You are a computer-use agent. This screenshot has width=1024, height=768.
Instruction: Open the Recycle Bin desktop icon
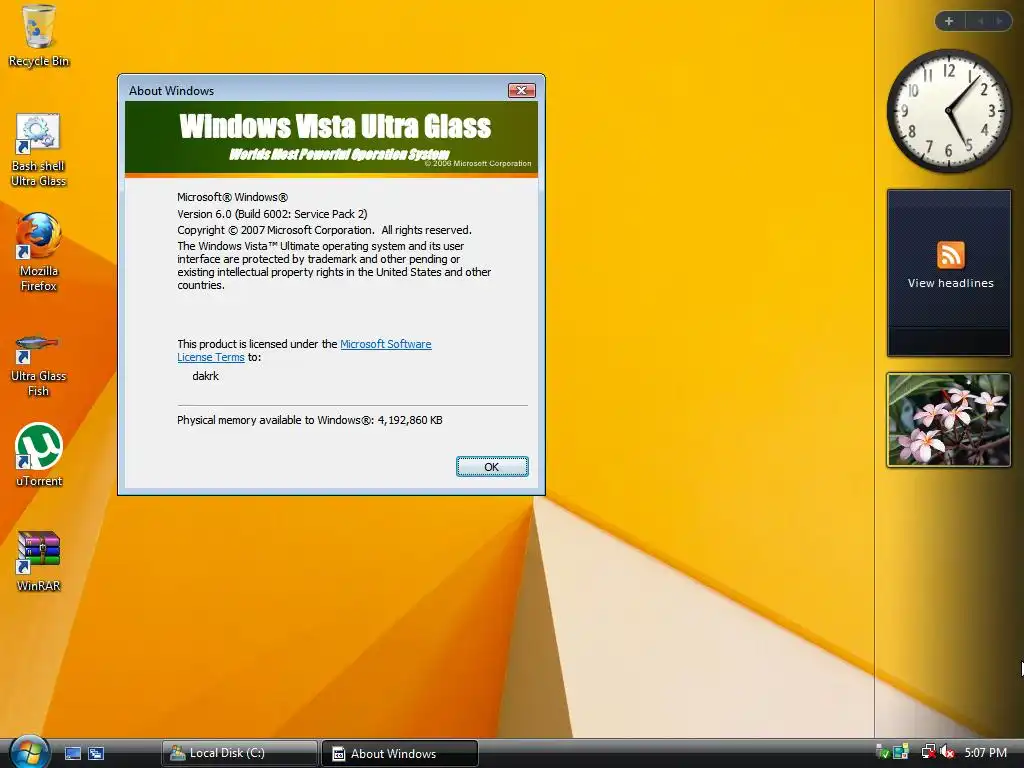[39, 36]
